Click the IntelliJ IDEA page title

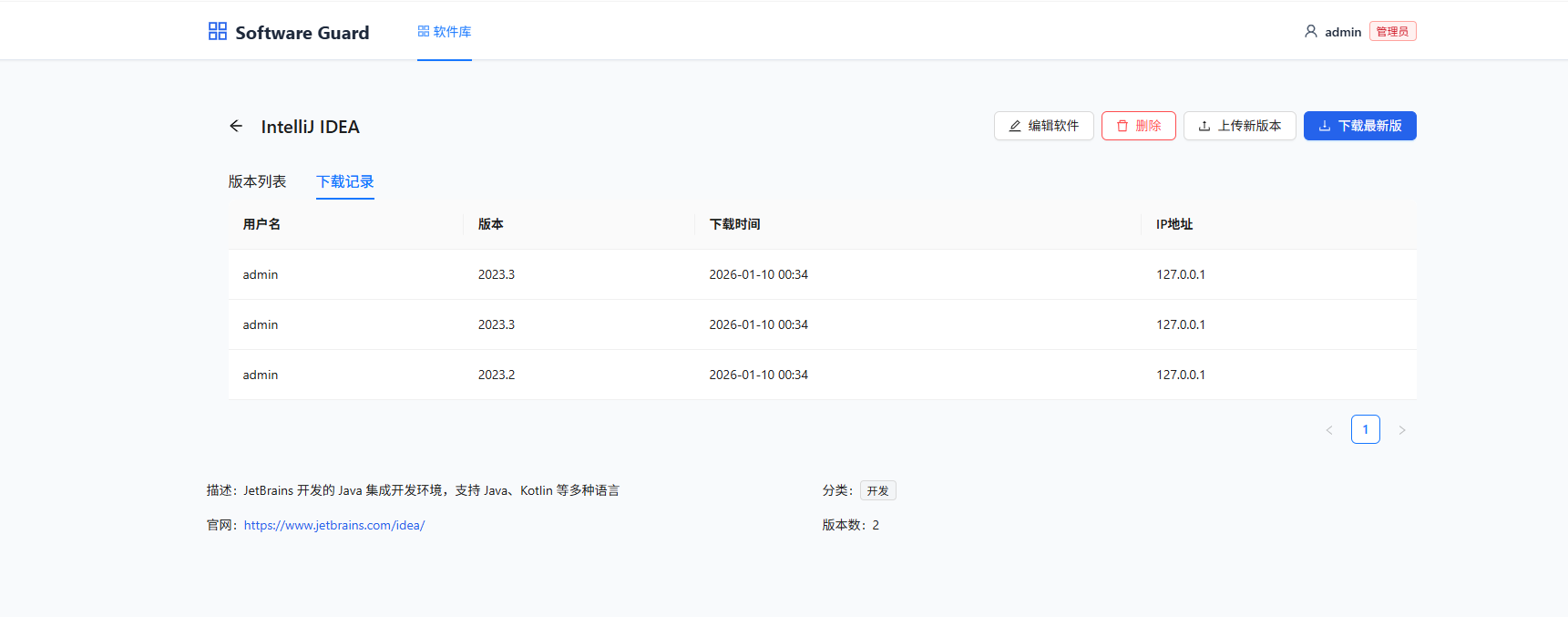311,127
